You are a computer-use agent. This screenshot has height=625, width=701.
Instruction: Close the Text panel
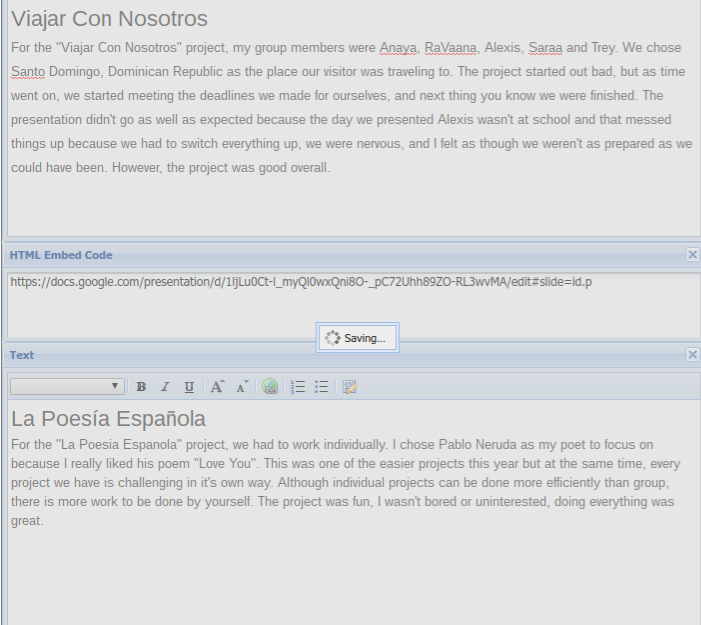pos(692,355)
